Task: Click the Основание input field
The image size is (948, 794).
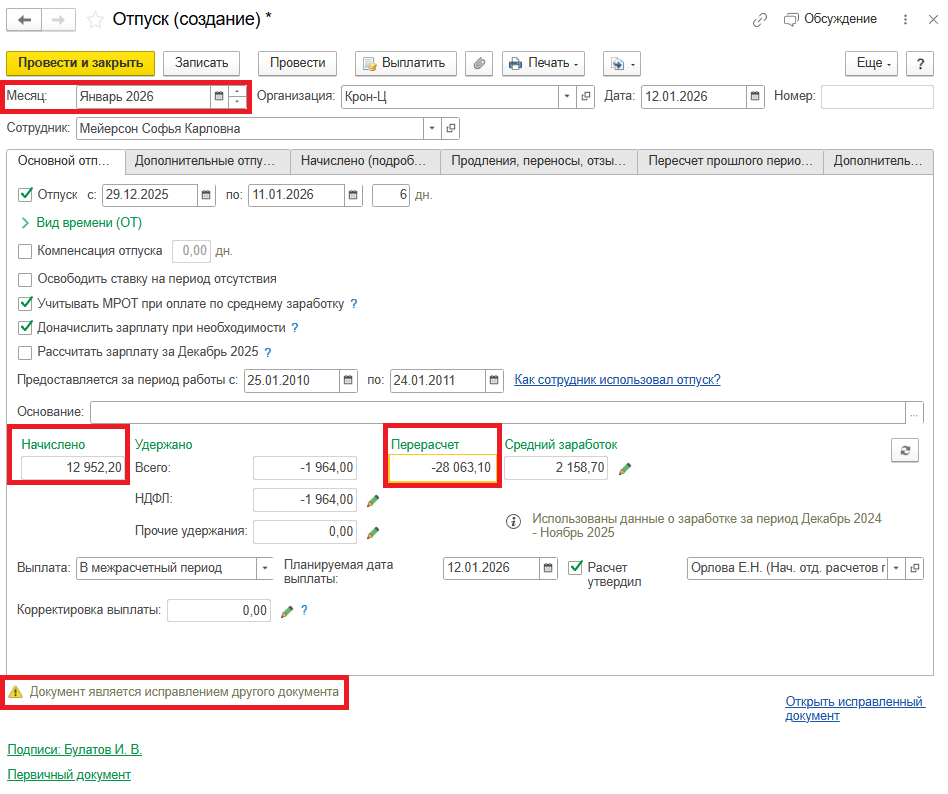Action: click(x=497, y=412)
